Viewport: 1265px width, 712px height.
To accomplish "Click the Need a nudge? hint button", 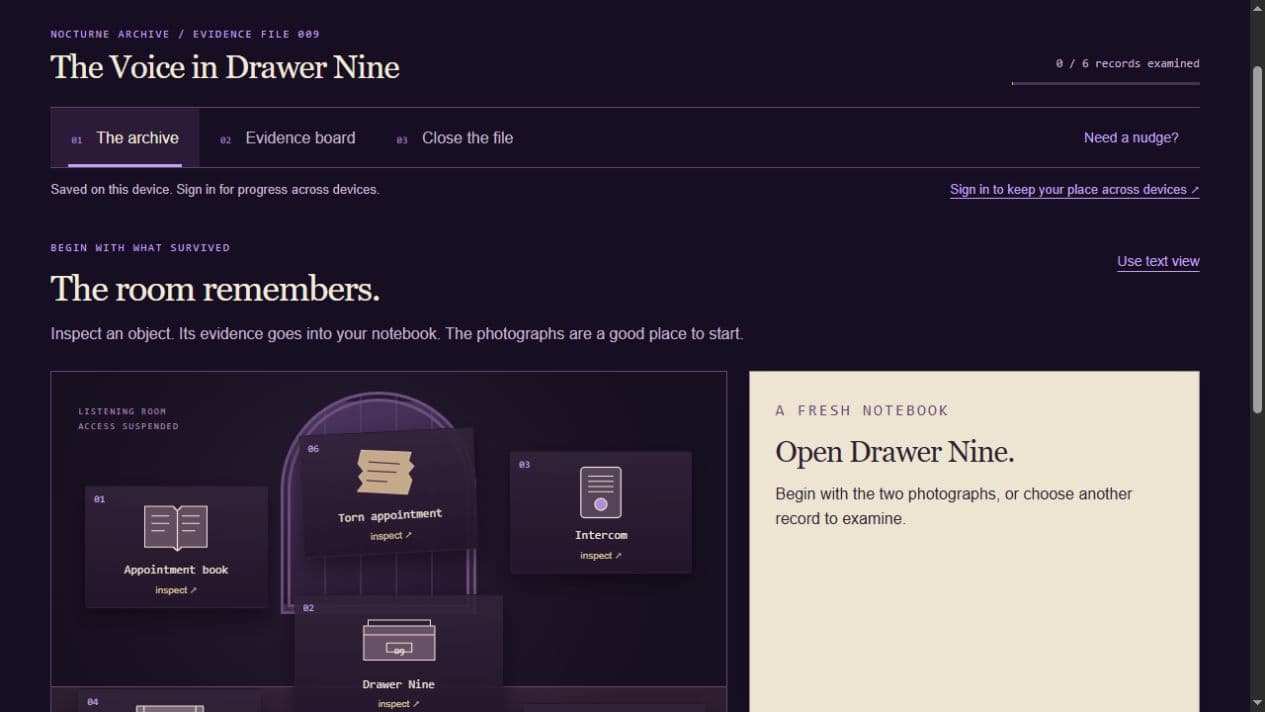I will pos(1131,138).
